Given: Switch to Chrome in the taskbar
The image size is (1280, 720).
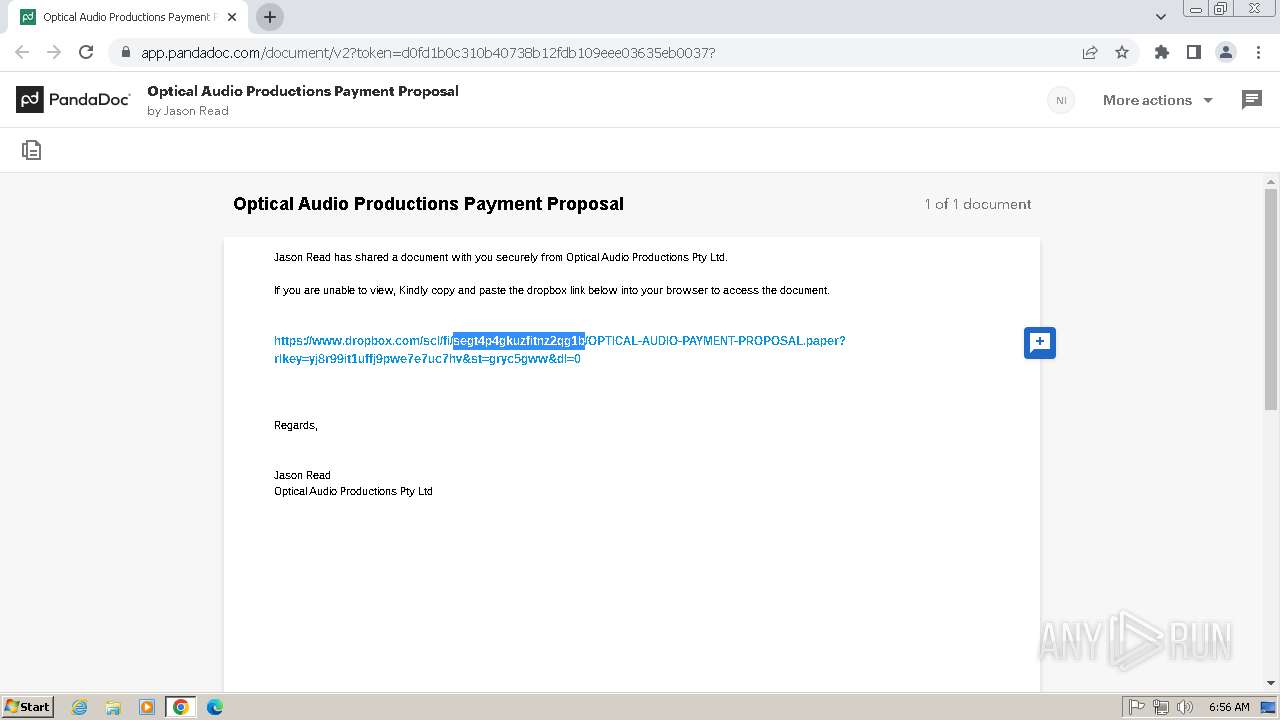Looking at the screenshot, I should [x=181, y=707].
